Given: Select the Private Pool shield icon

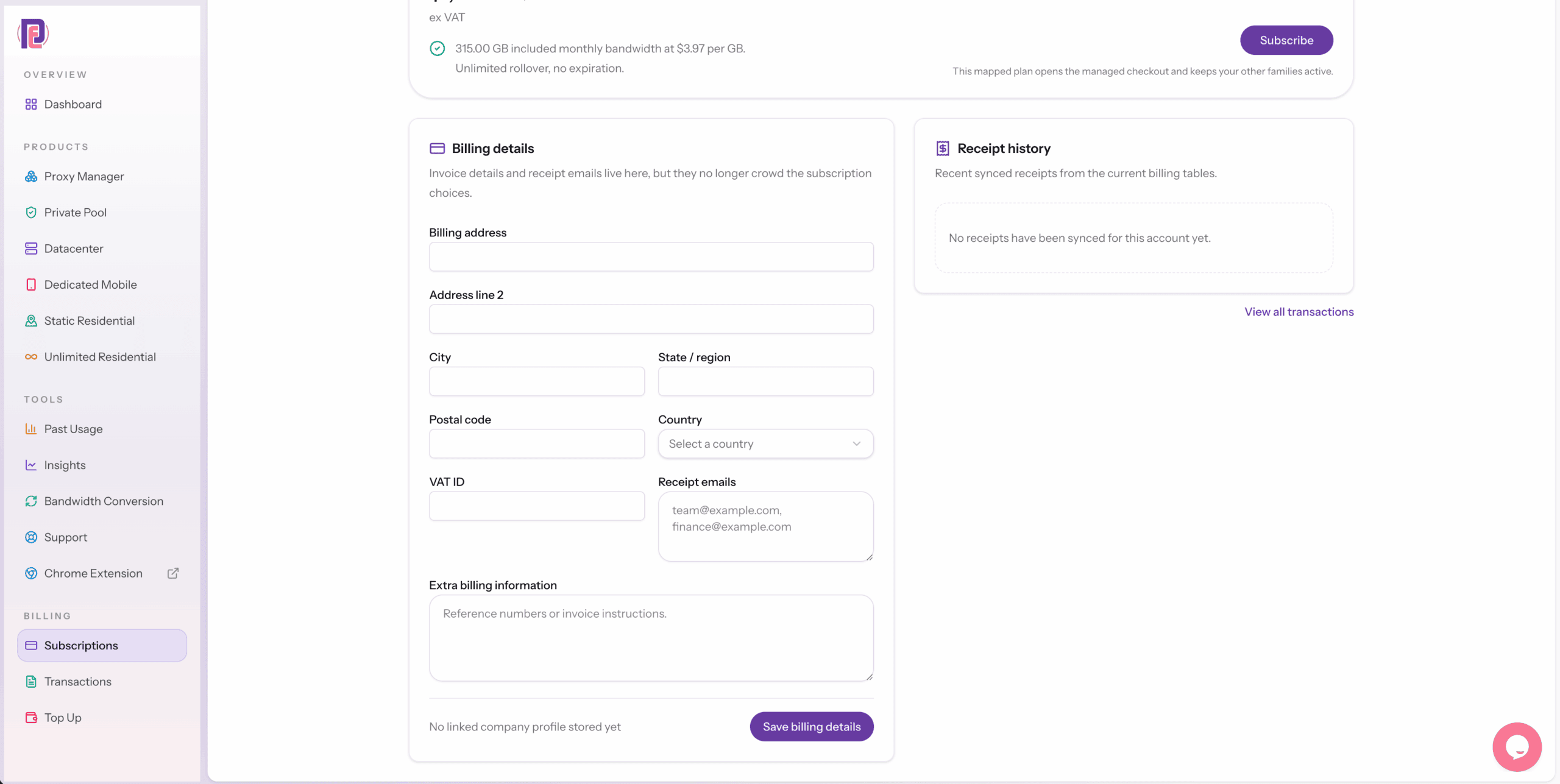Looking at the screenshot, I should tap(31, 213).
